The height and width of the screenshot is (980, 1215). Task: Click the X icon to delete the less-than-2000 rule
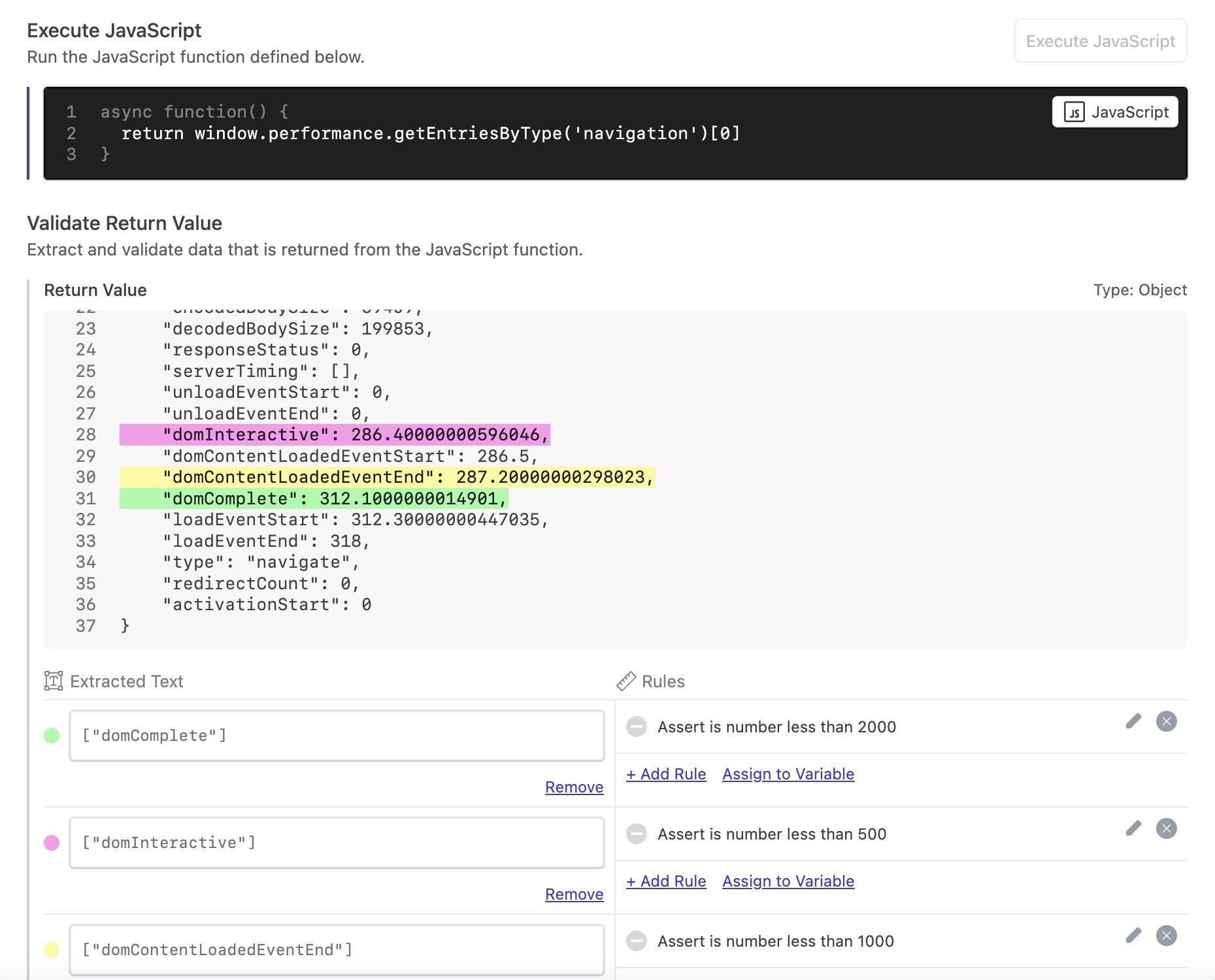[1168, 721]
